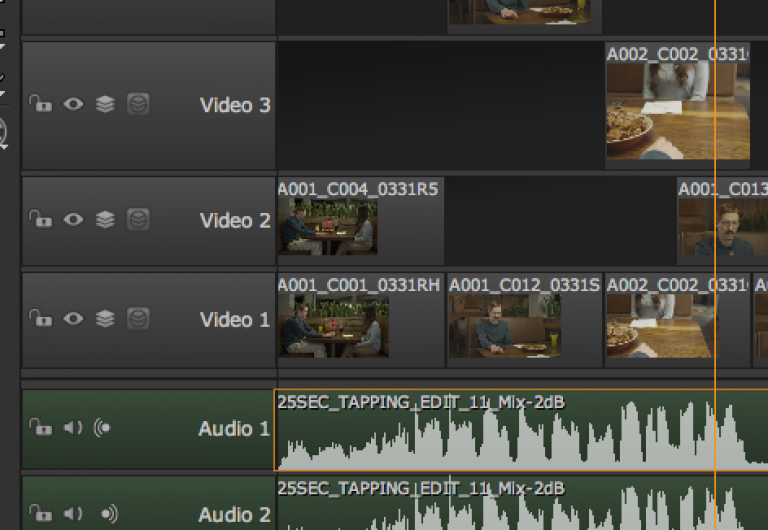Click the layers stack icon on Video 1
Screen dimensions: 768x530
point(105,319)
